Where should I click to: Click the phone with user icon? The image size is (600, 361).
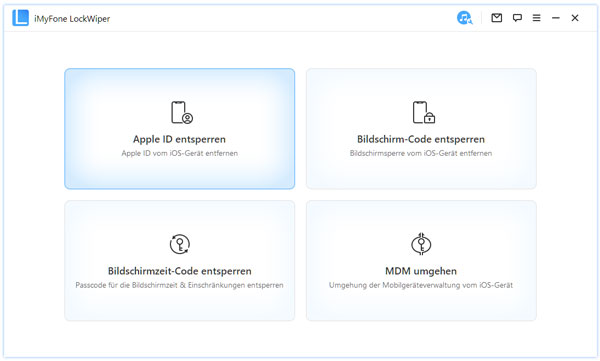pyautogui.click(x=181, y=113)
